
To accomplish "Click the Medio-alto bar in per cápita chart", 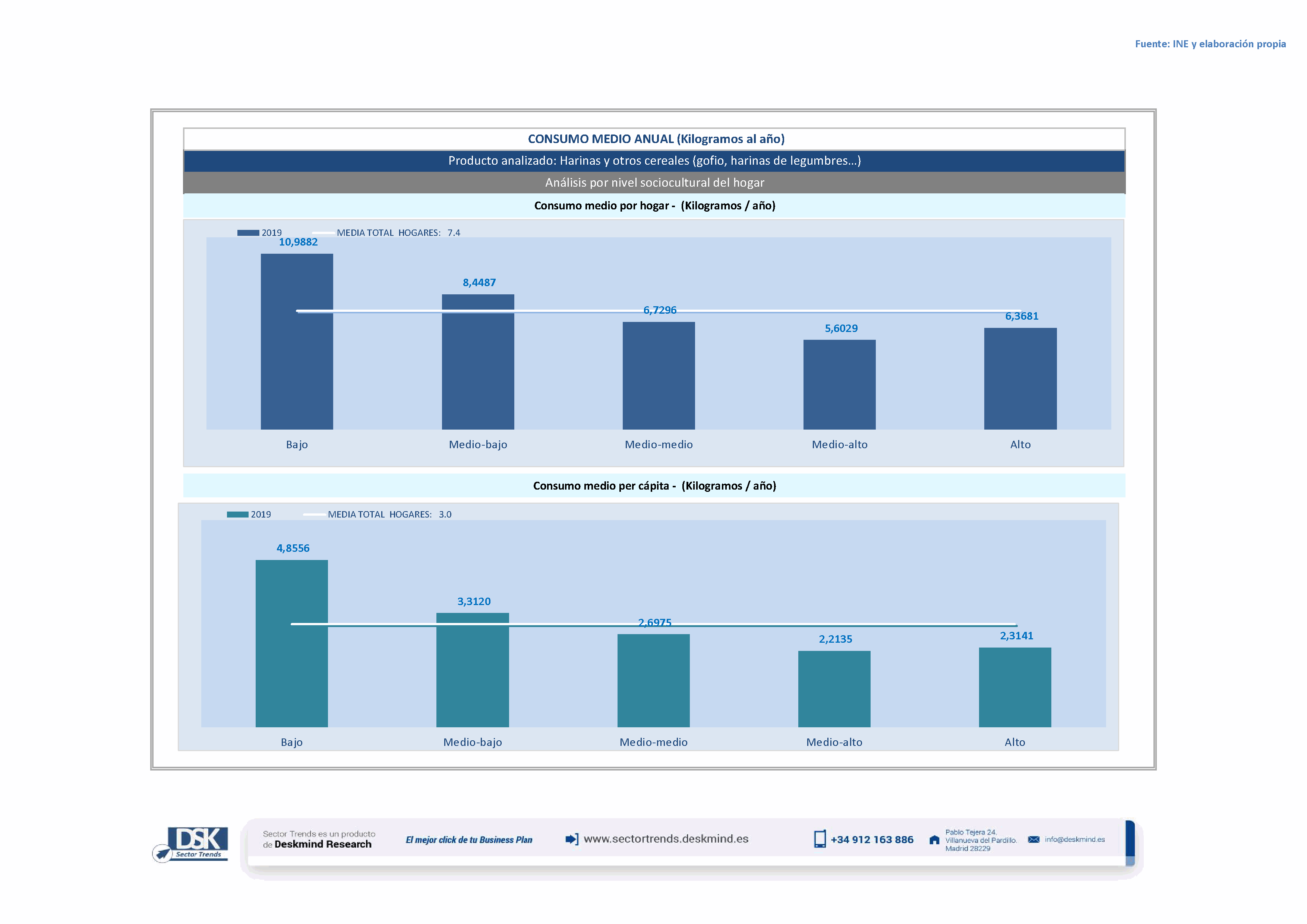I will 834,690.
